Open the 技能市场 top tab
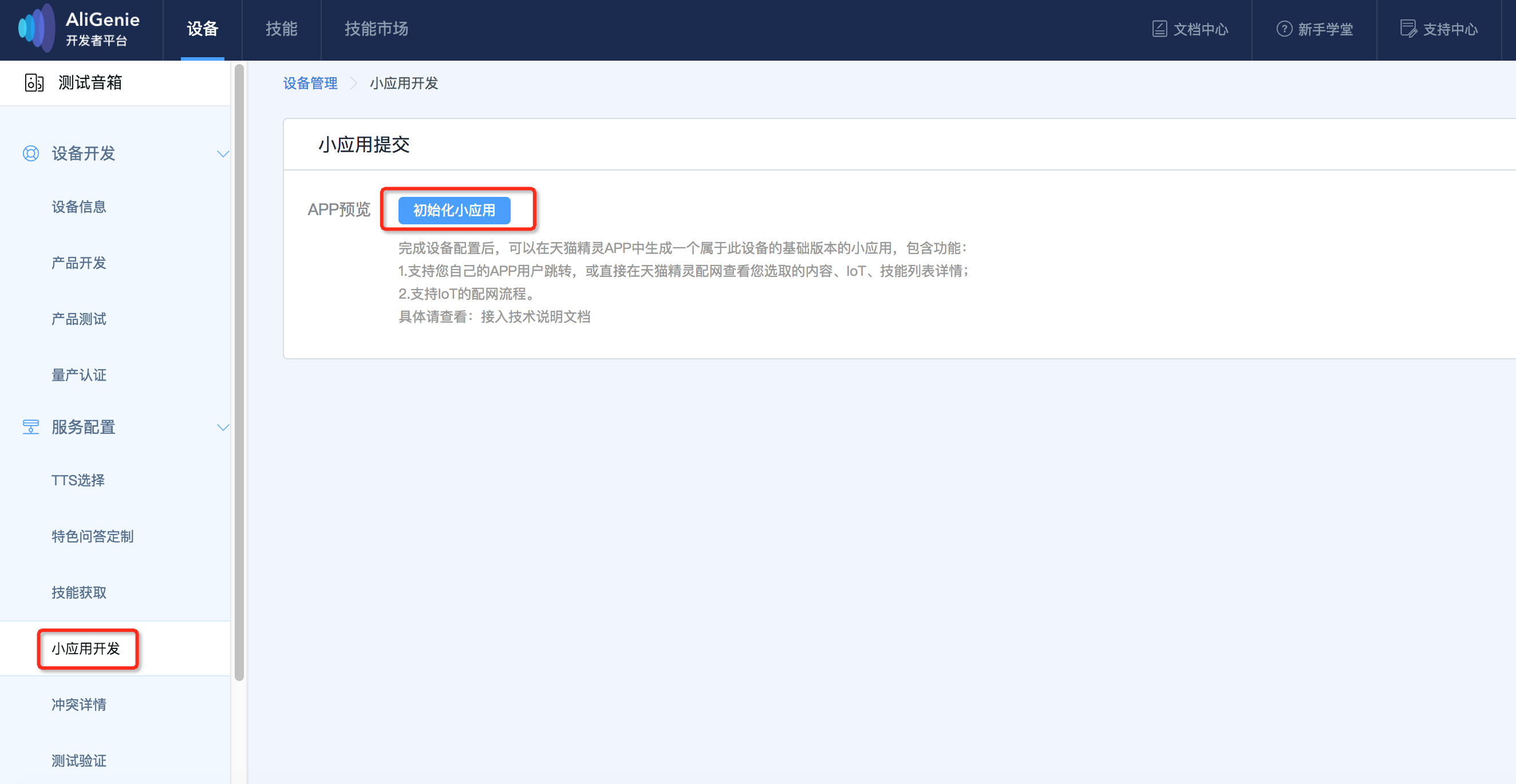This screenshot has width=1516, height=784. click(376, 29)
